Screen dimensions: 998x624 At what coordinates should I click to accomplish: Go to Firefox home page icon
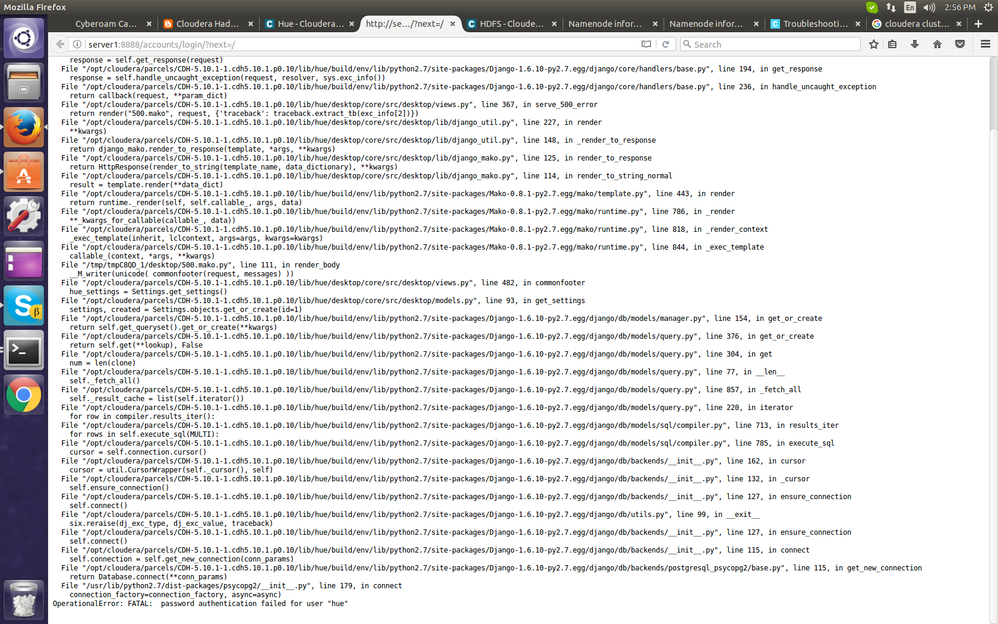[937, 44]
